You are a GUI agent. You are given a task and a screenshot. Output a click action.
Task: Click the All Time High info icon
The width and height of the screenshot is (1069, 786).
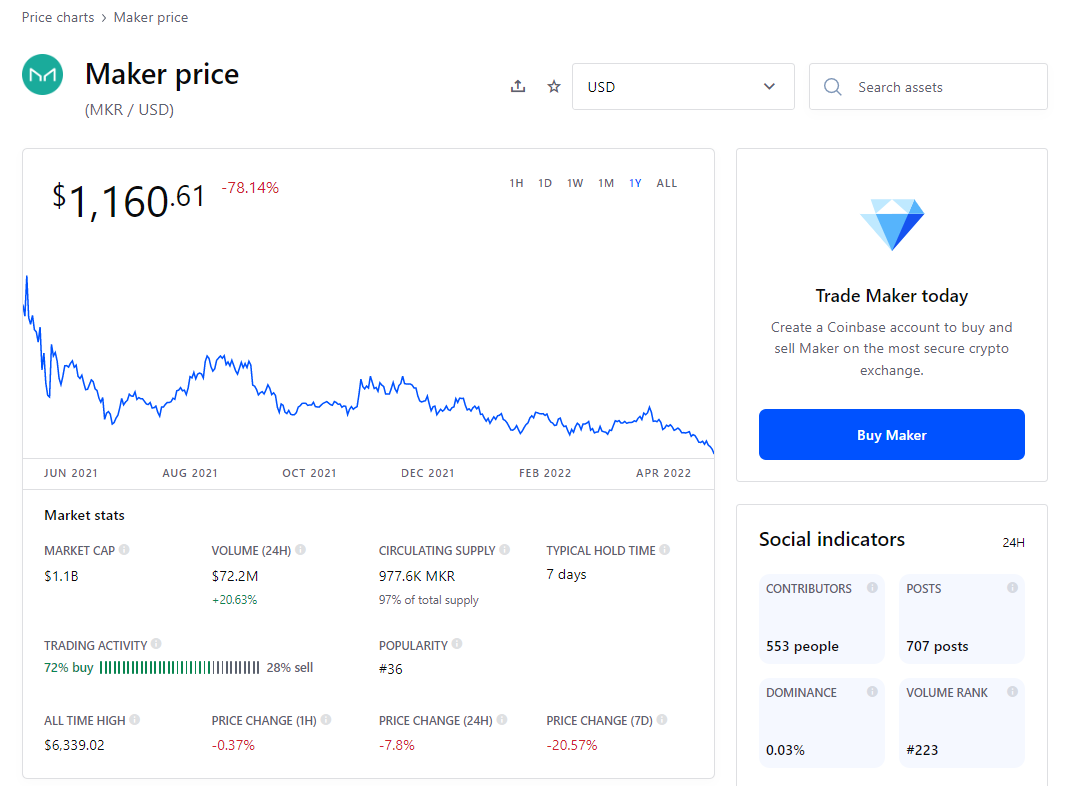[135, 719]
